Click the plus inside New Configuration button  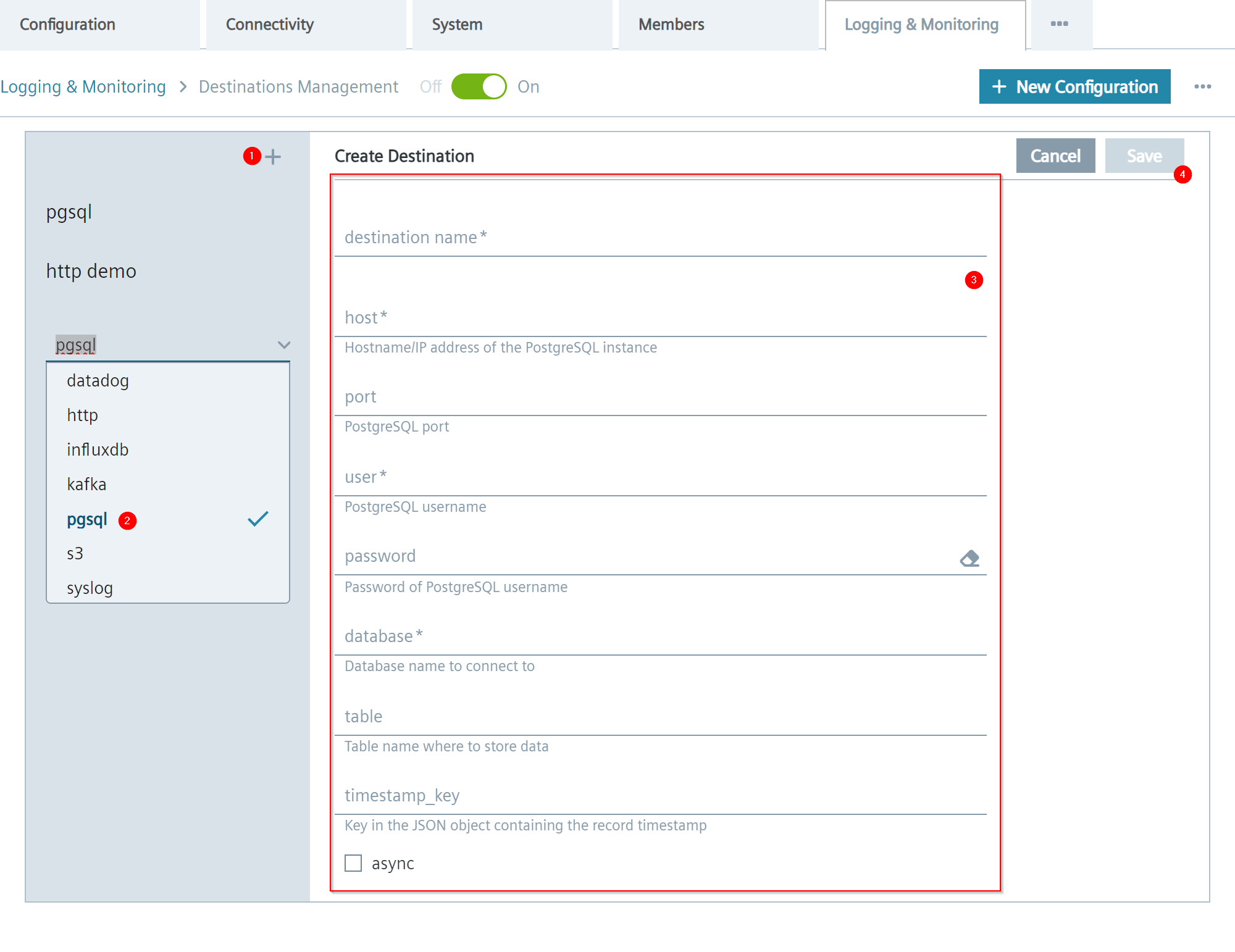click(x=999, y=86)
